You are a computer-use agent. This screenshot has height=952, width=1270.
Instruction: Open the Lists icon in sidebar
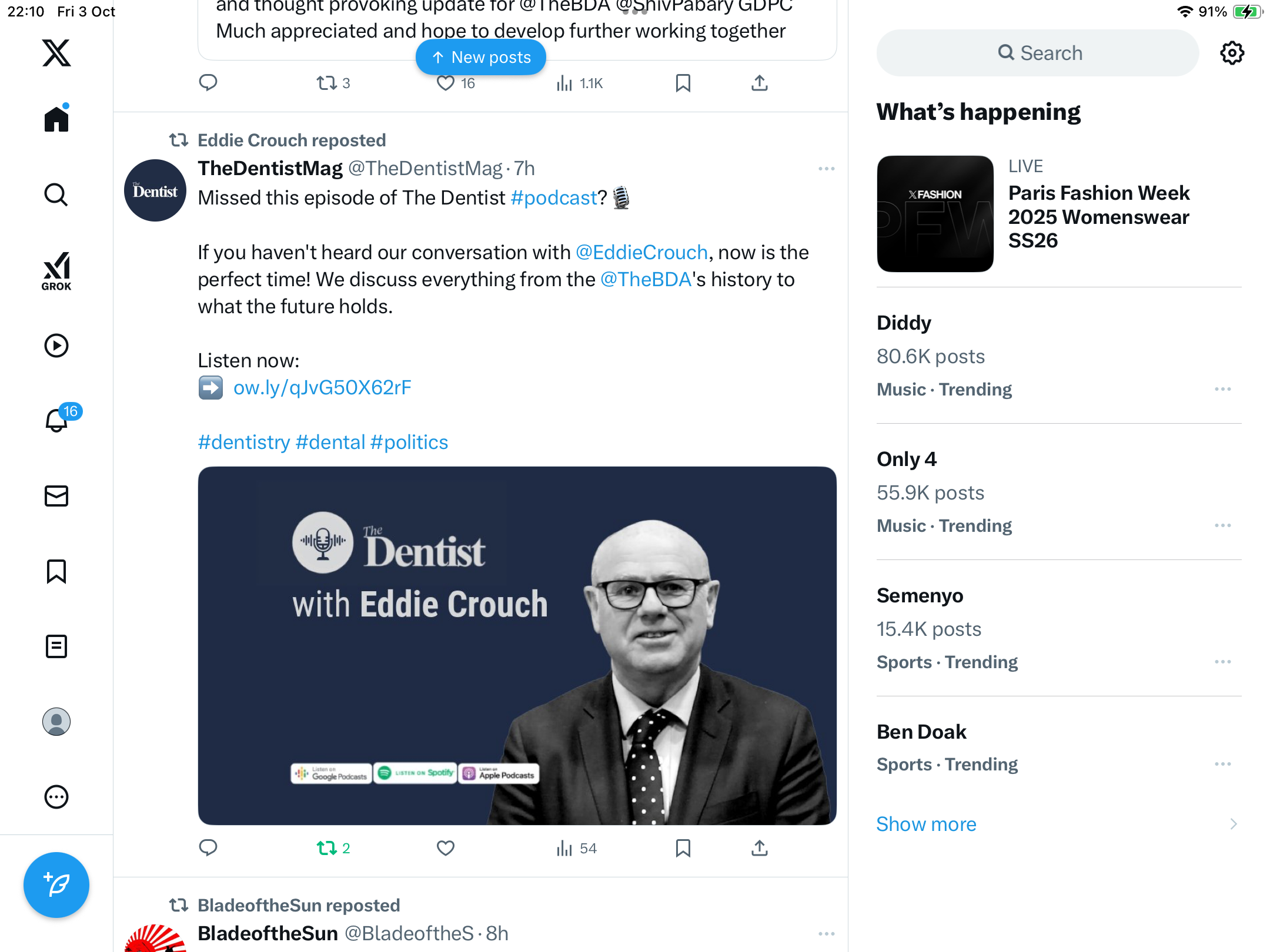click(56, 646)
